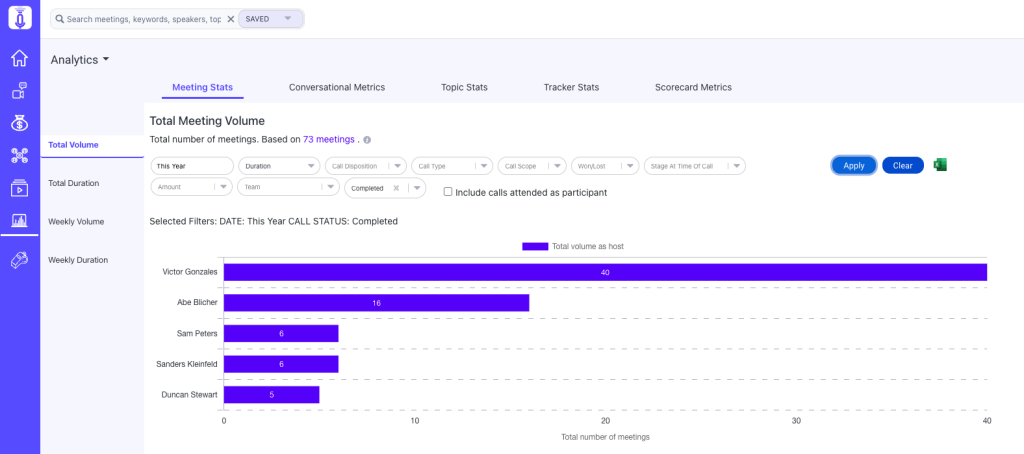Open the Call Type filter dropdown
The width and height of the screenshot is (1024, 454).
[x=452, y=166]
